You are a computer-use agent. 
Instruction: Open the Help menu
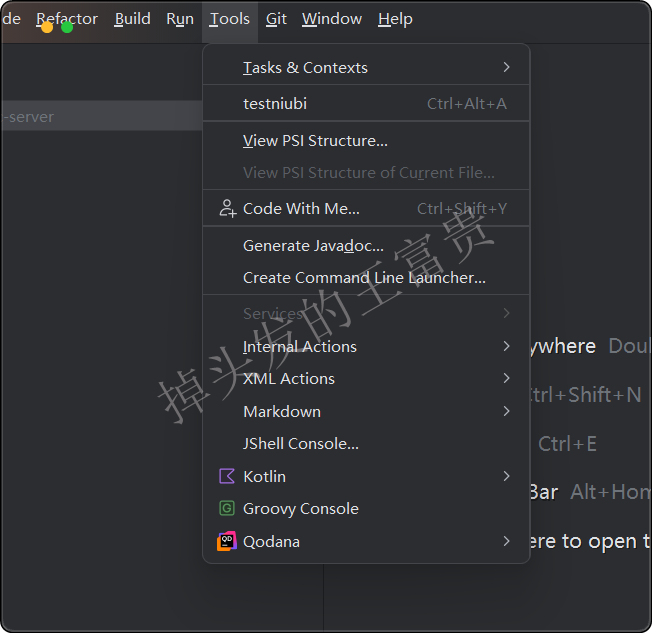click(x=395, y=19)
